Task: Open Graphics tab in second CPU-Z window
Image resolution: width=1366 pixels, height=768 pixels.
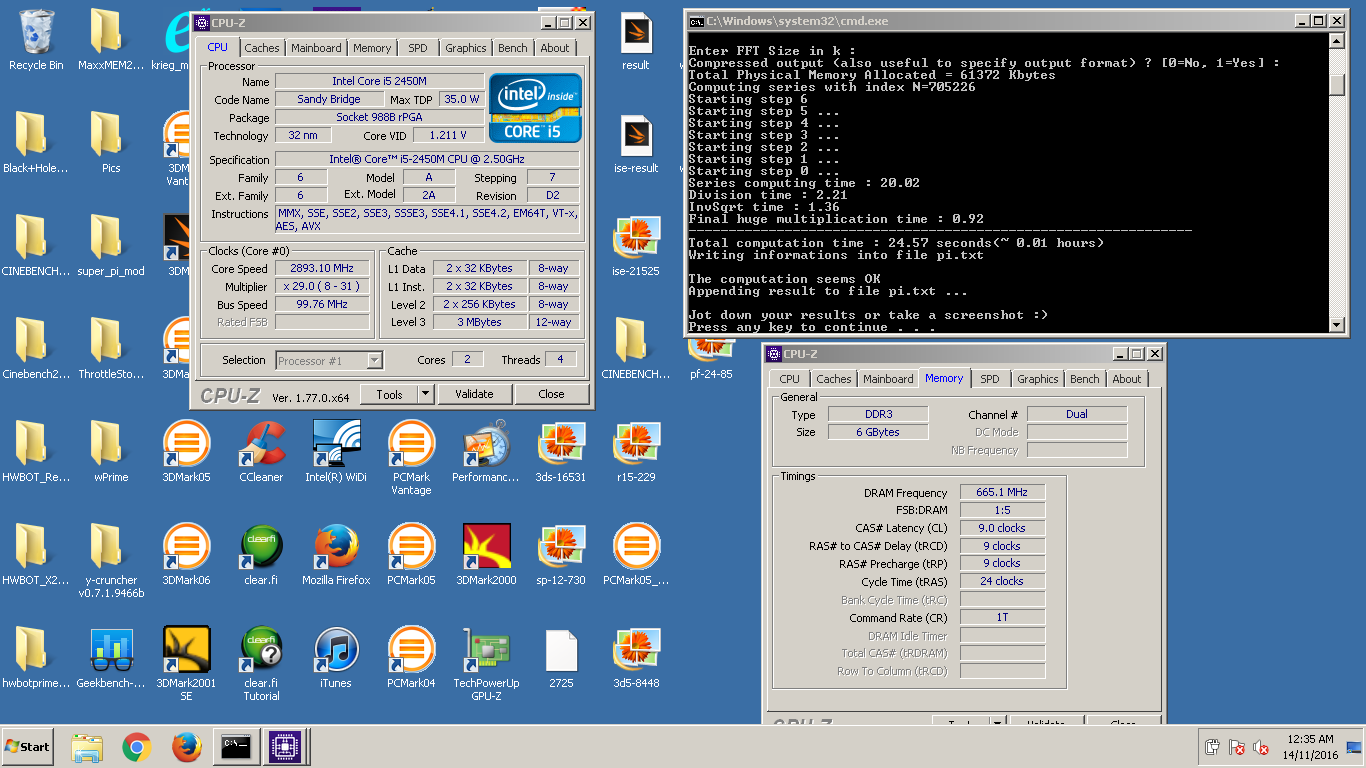Action: click(x=1038, y=379)
